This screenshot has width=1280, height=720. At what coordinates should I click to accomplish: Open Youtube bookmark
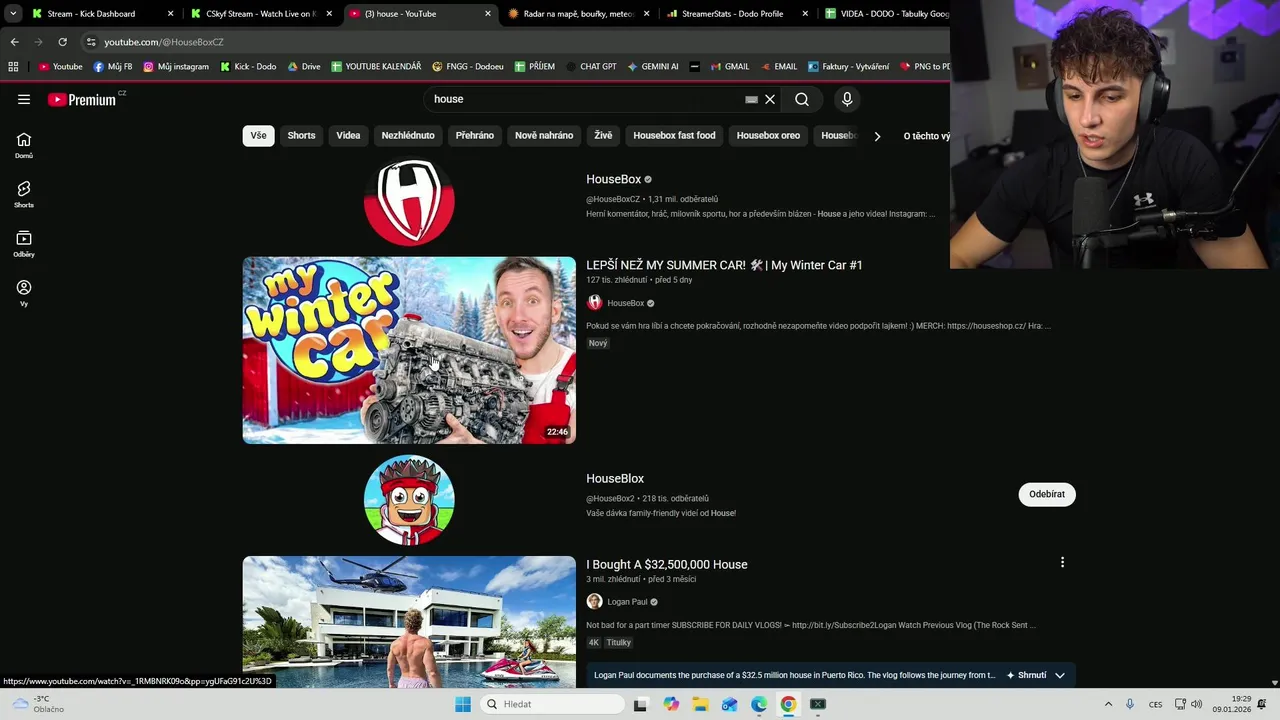click(x=60, y=66)
